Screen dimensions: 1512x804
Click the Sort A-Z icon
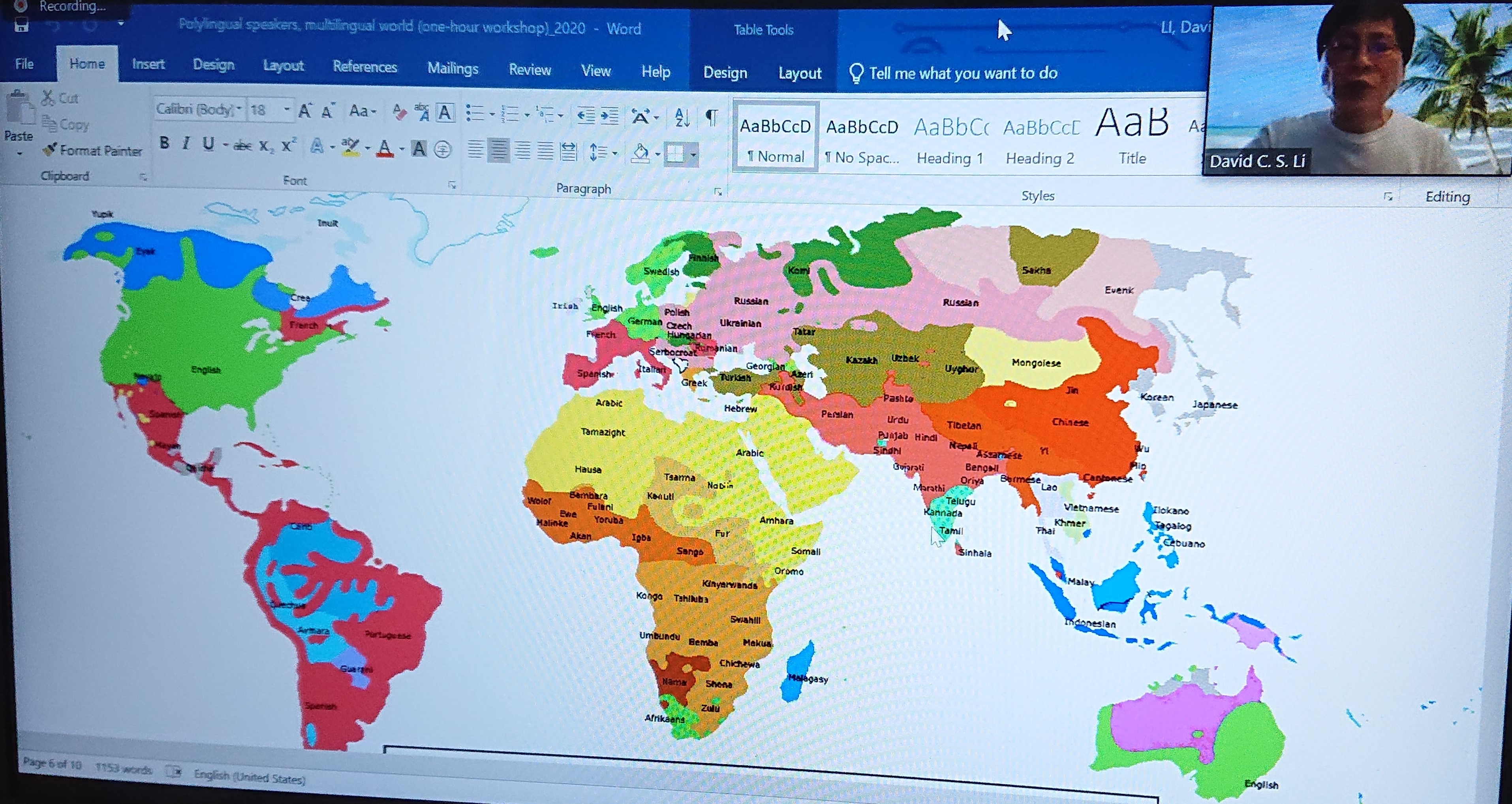(682, 117)
